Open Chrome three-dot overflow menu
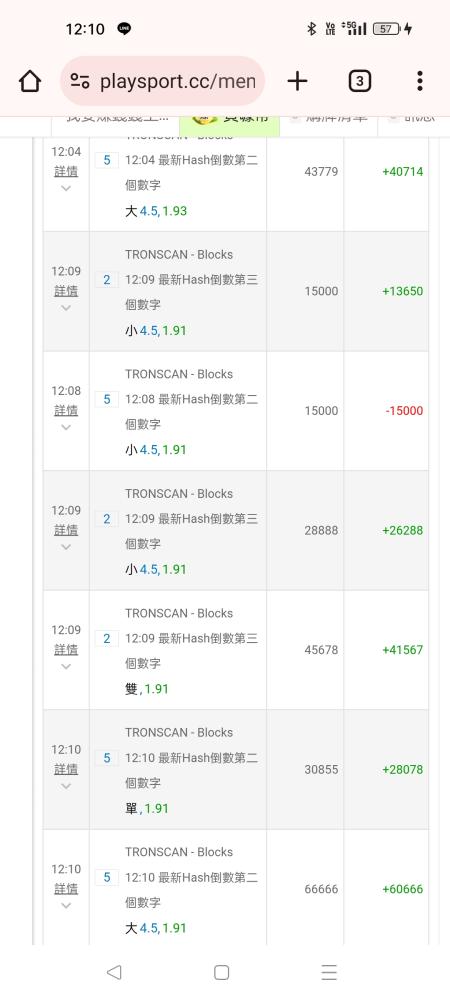Screen dimensions: 450x1000 point(419,81)
